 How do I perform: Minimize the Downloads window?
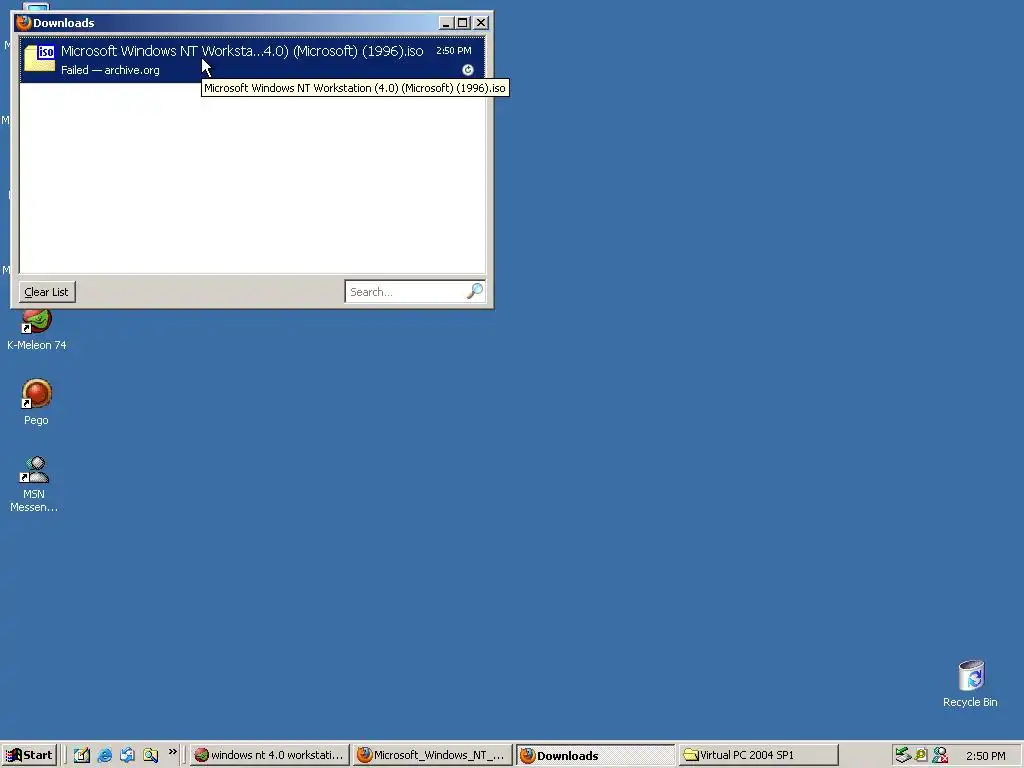(446, 23)
